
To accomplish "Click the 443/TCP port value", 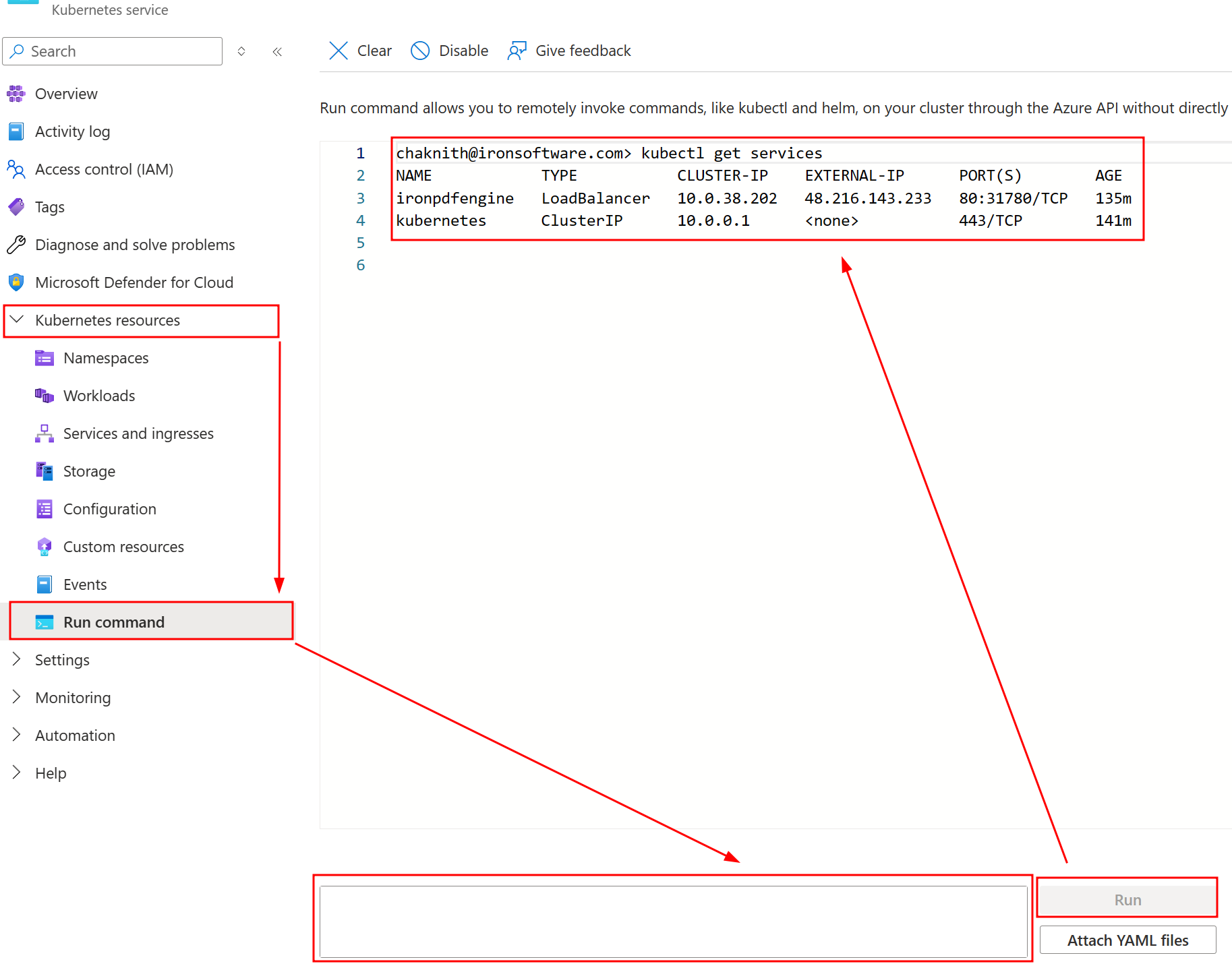I will click(991, 220).
